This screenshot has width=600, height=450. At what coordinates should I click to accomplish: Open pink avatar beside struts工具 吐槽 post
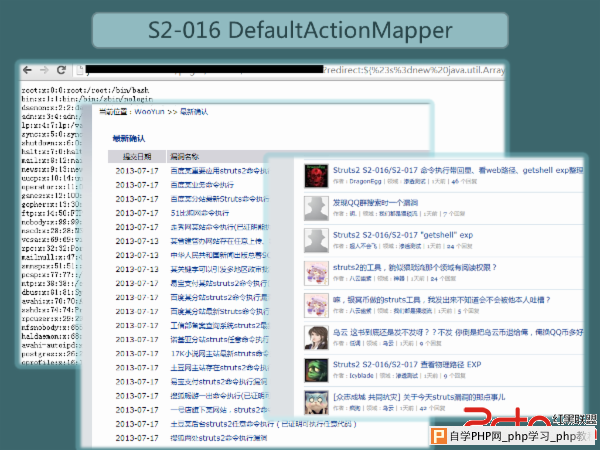[316, 305]
